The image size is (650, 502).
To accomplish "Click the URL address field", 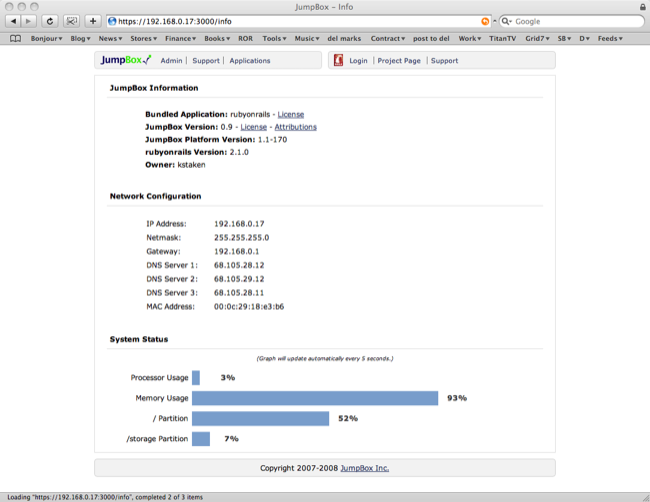I will tap(298, 22).
